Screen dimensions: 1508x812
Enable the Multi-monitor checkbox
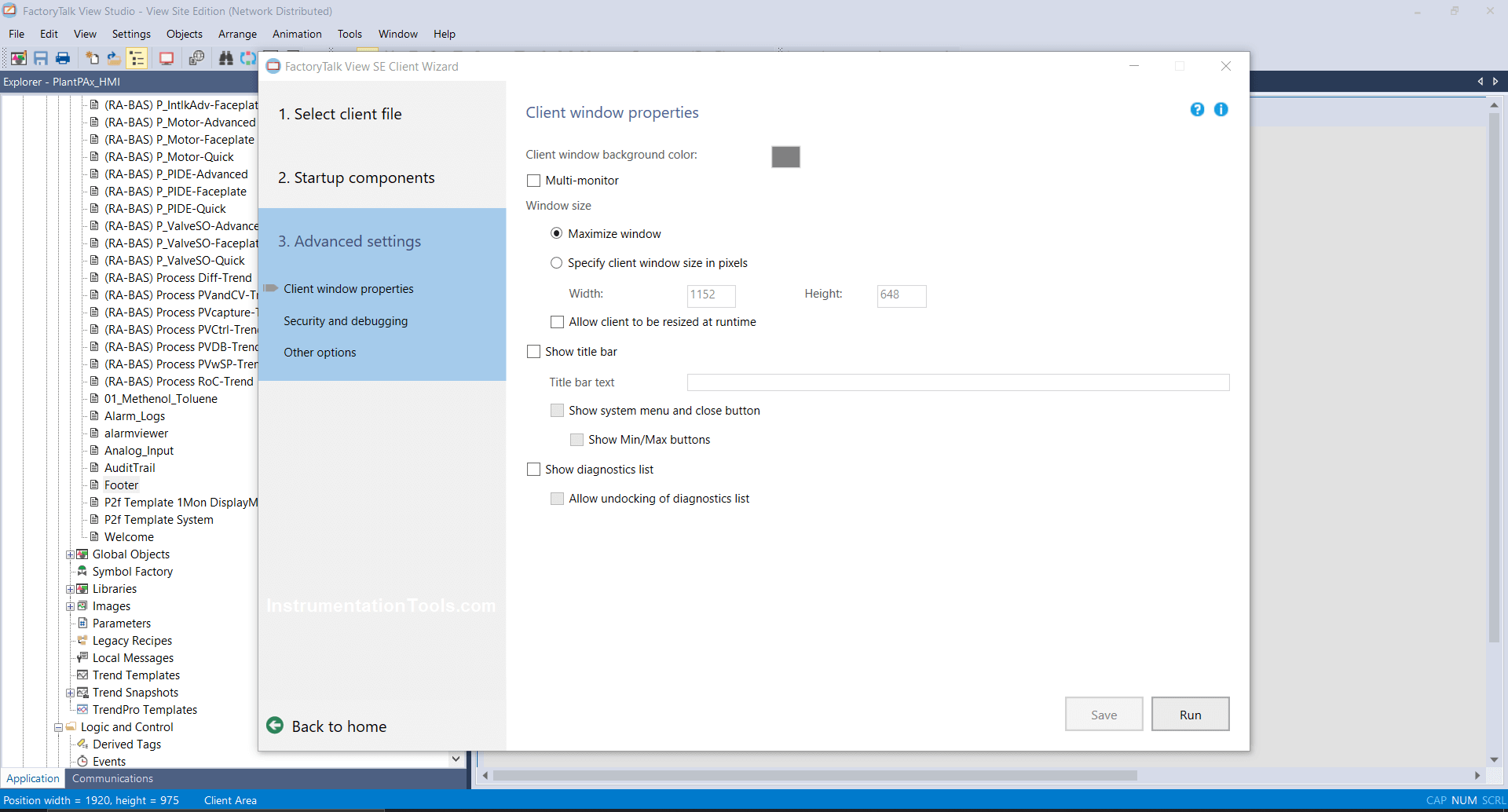[533, 181]
